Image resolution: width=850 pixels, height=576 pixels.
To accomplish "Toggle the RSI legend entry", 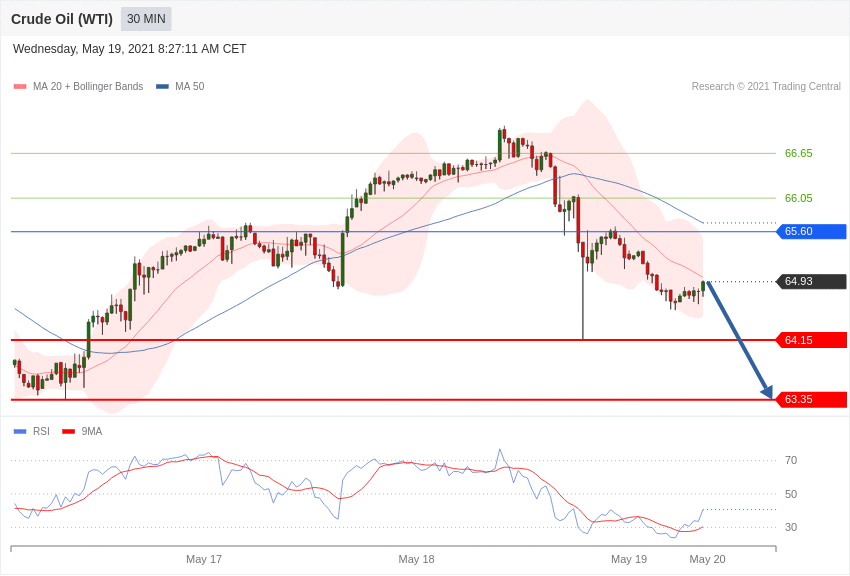I will (31, 431).
